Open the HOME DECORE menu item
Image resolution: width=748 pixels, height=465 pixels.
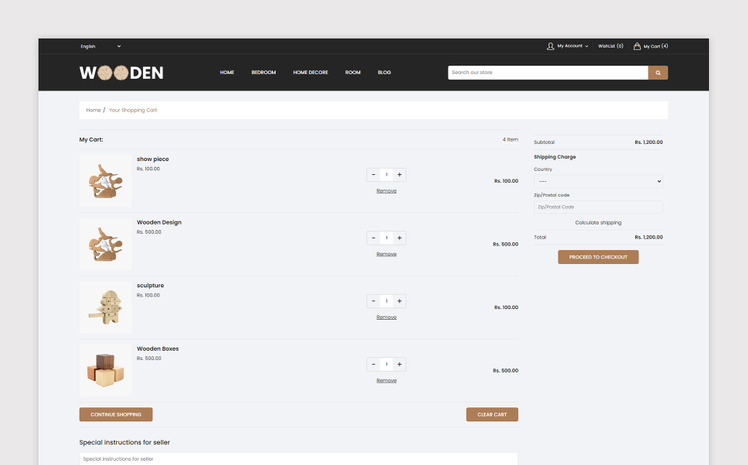click(310, 72)
